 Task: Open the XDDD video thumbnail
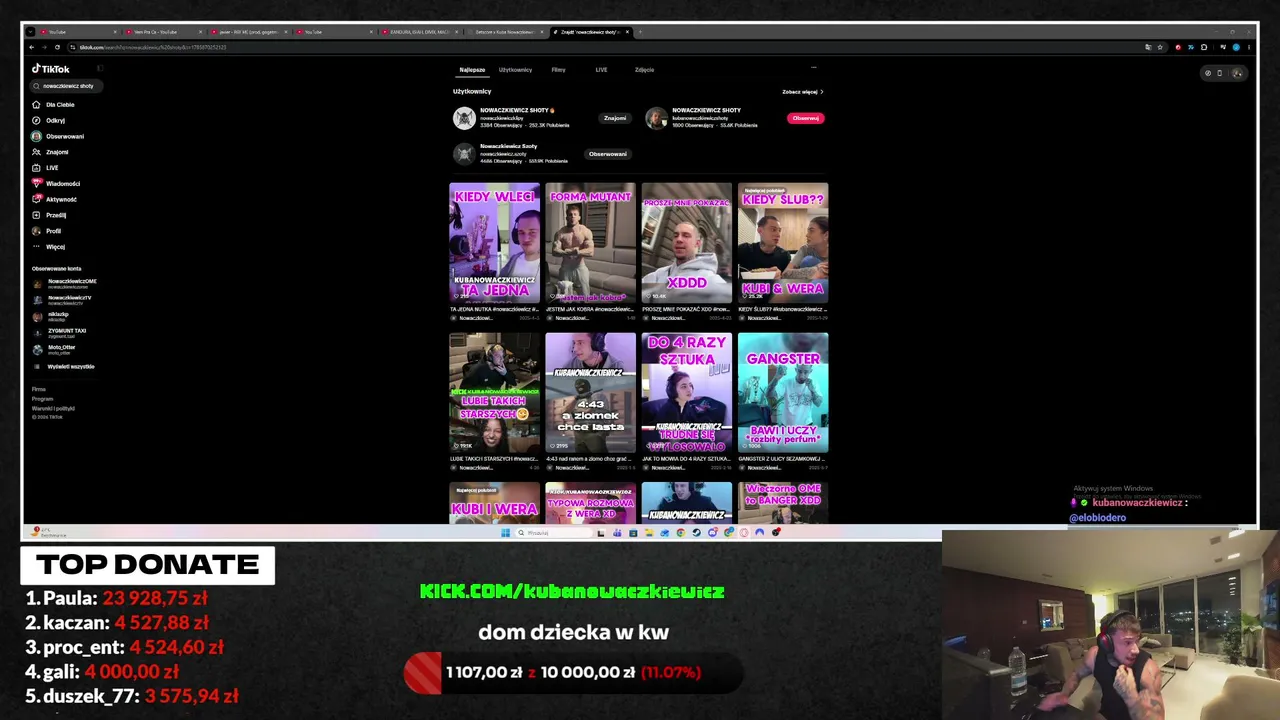pyautogui.click(x=686, y=242)
